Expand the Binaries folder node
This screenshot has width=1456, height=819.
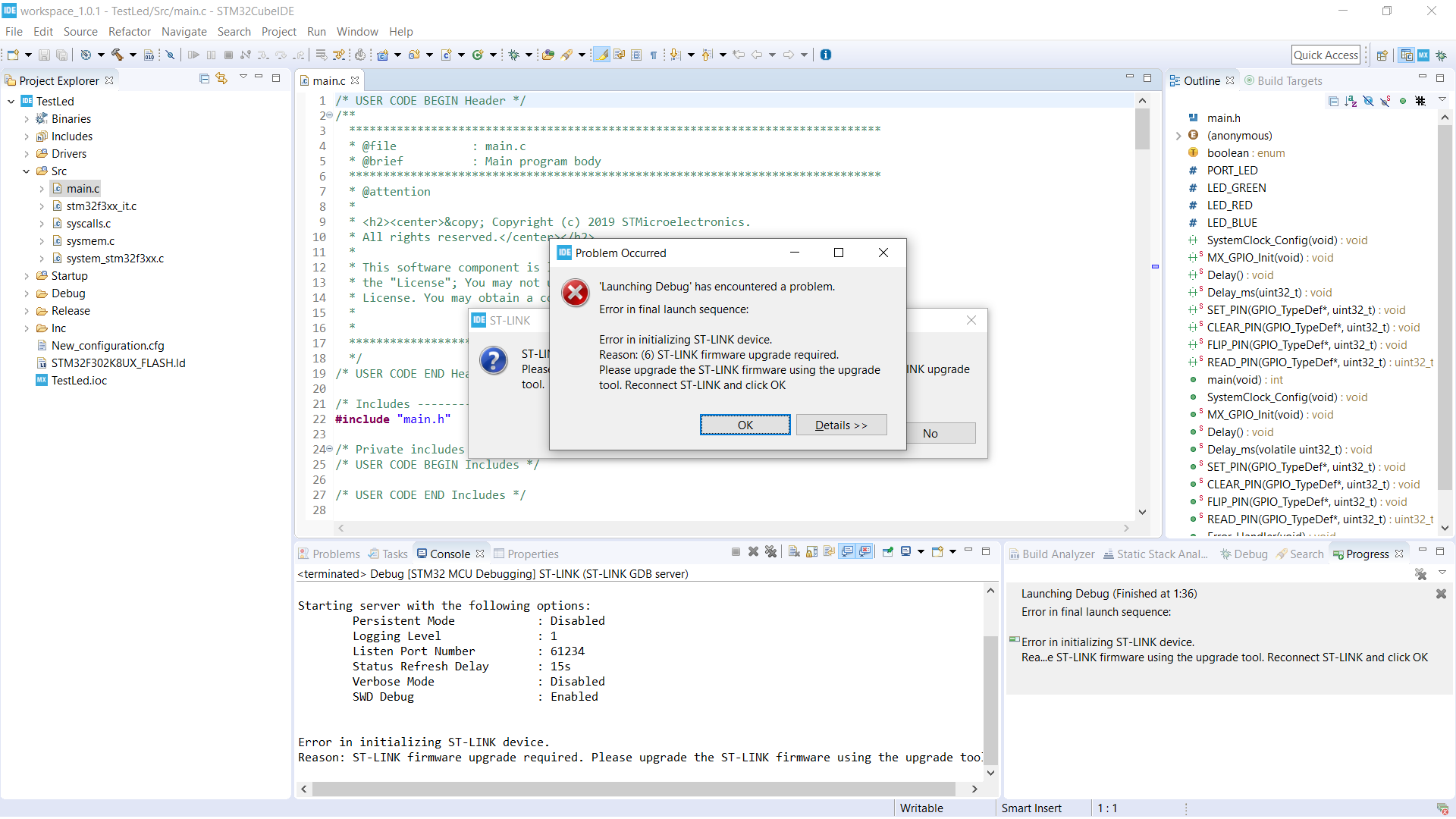click(x=27, y=119)
